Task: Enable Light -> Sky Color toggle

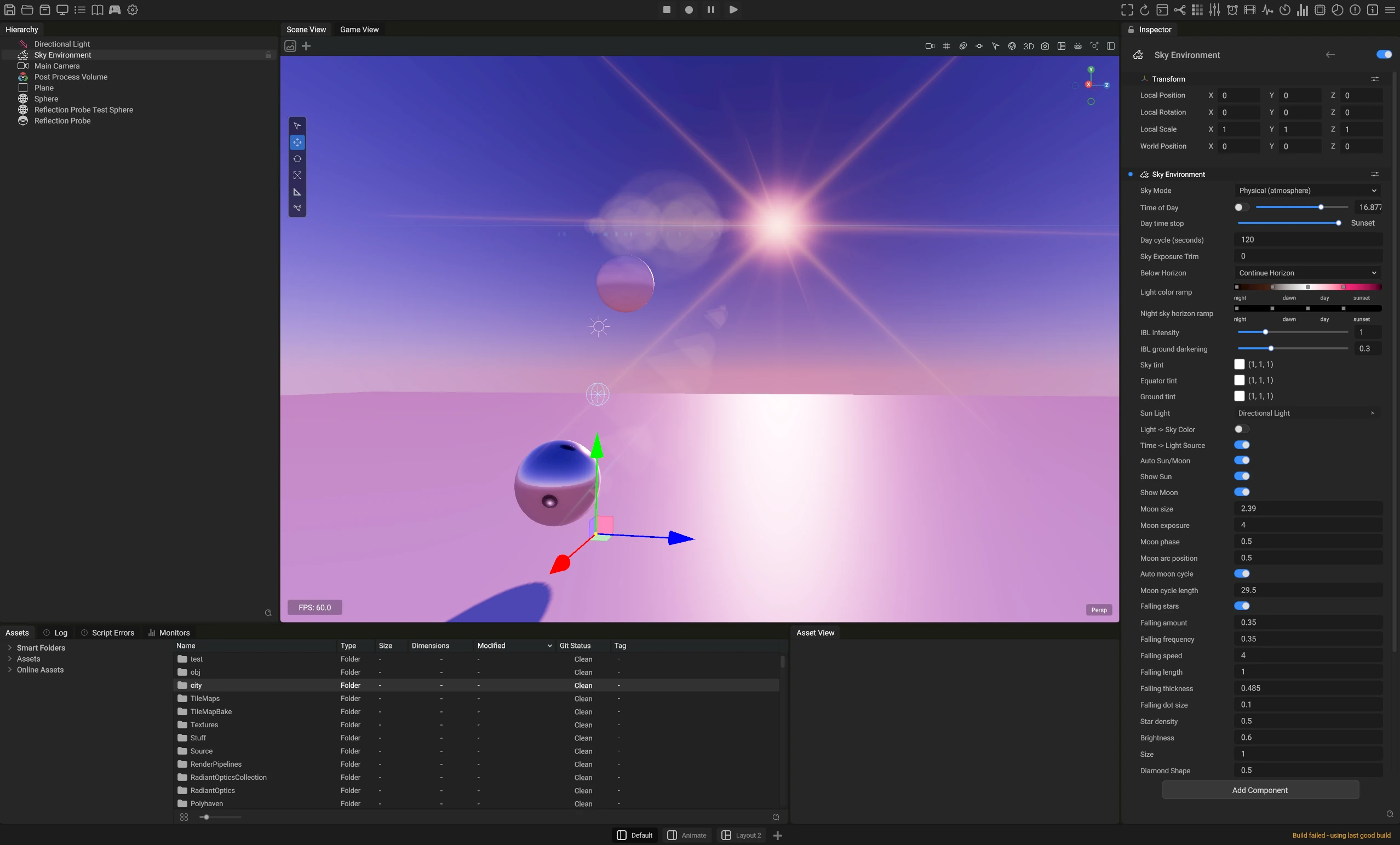Action: [x=1242, y=429]
